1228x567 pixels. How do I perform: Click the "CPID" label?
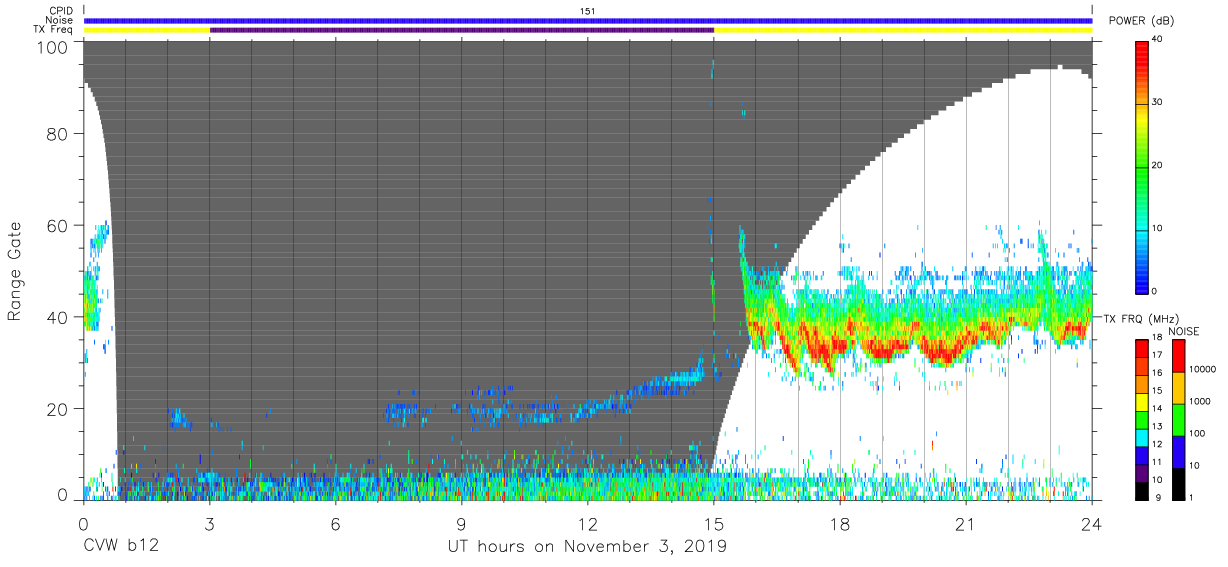coord(61,11)
